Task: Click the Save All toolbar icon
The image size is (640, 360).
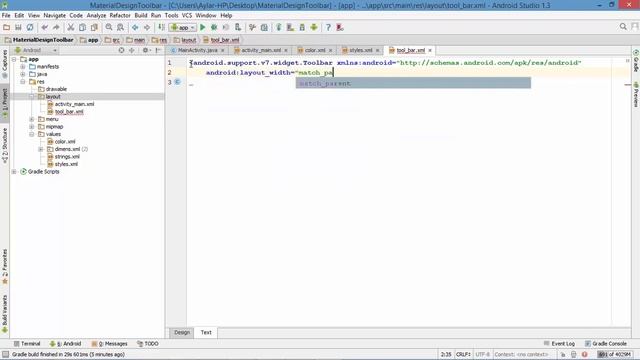Action: 18,27
